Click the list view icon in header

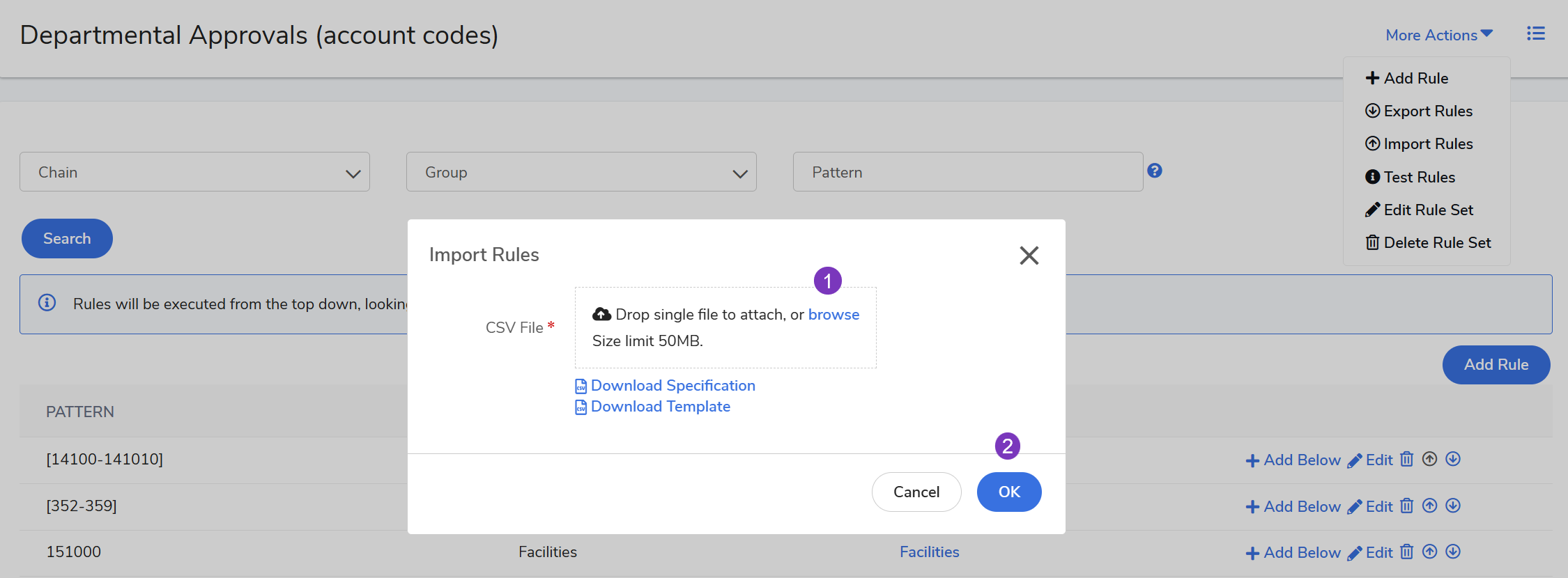[1535, 34]
